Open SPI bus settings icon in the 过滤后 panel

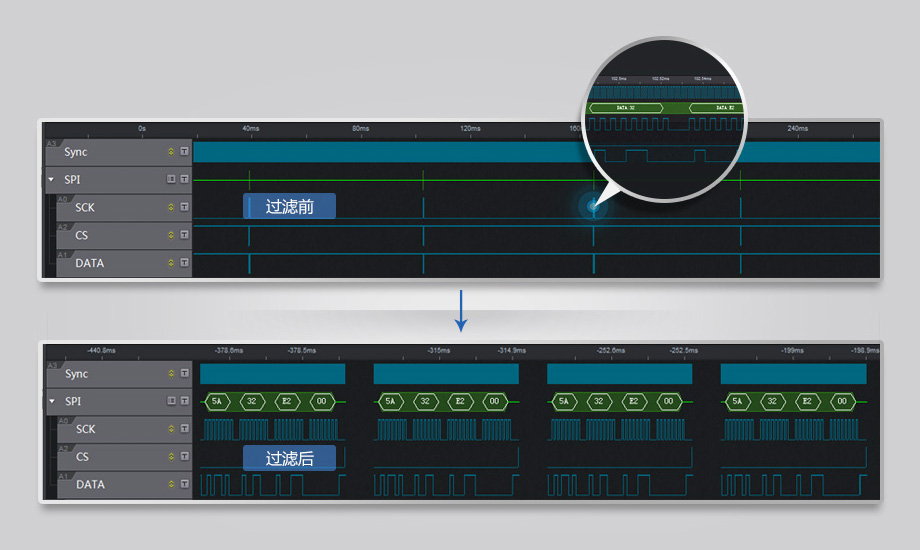pos(171,401)
